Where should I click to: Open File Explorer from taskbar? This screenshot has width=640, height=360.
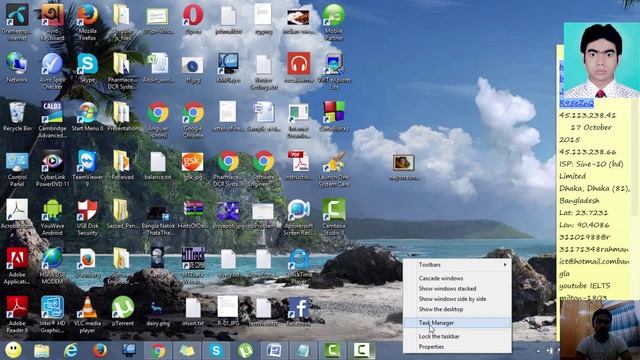tap(42, 350)
